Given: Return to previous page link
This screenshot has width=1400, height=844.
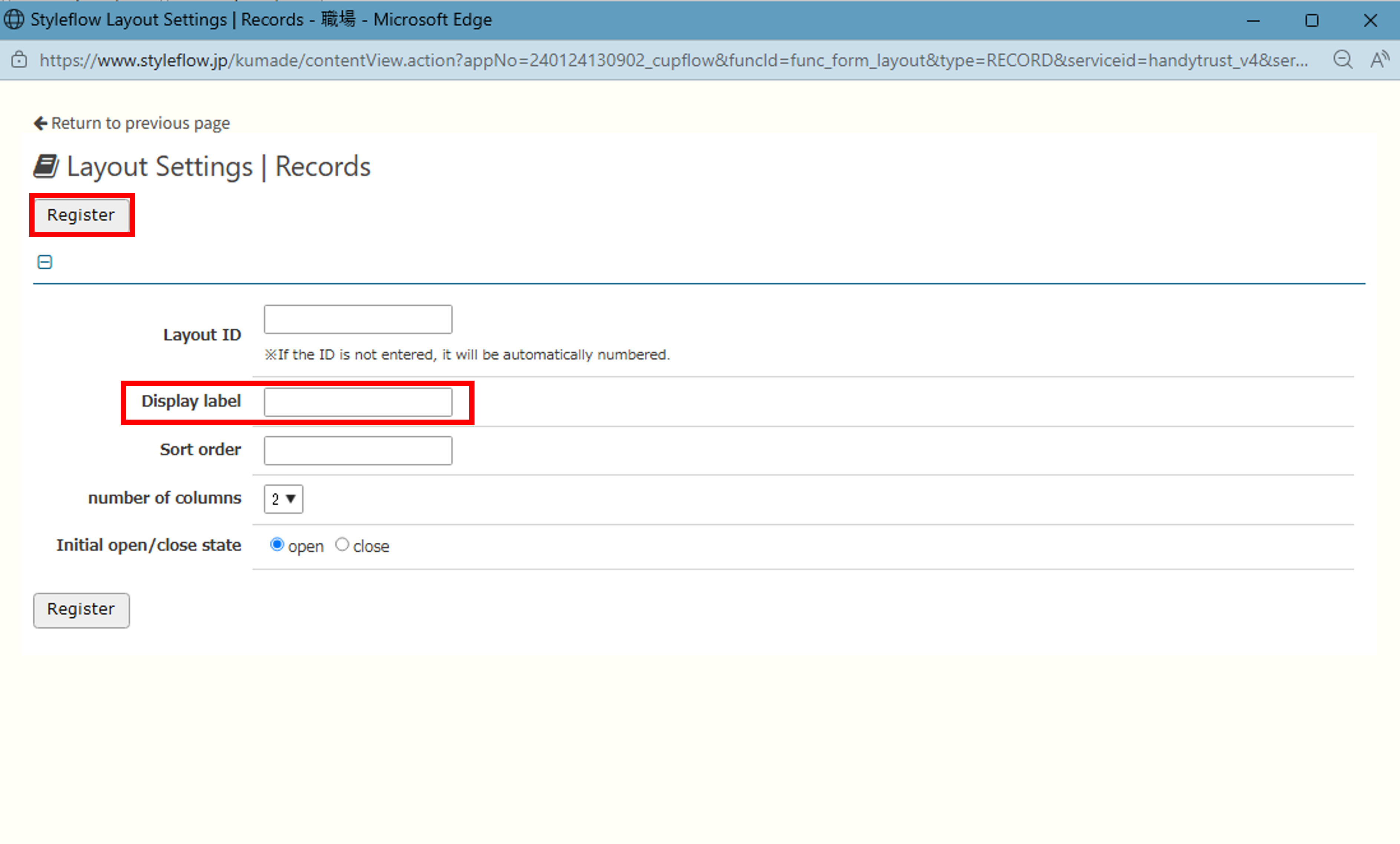Looking at the screenshot, I should tap(132, 123).
